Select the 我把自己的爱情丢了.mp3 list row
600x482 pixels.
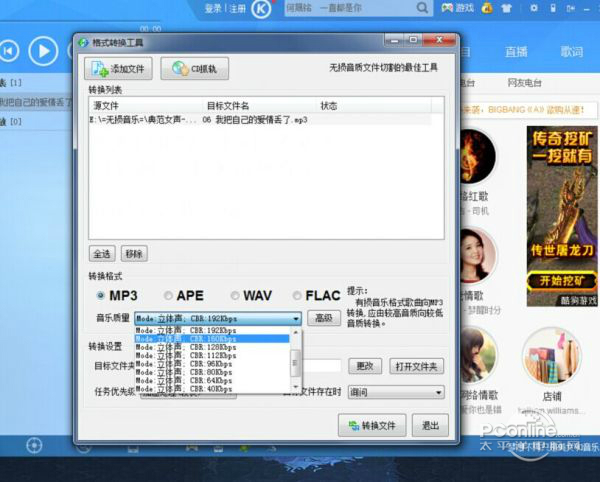point(260,120)
